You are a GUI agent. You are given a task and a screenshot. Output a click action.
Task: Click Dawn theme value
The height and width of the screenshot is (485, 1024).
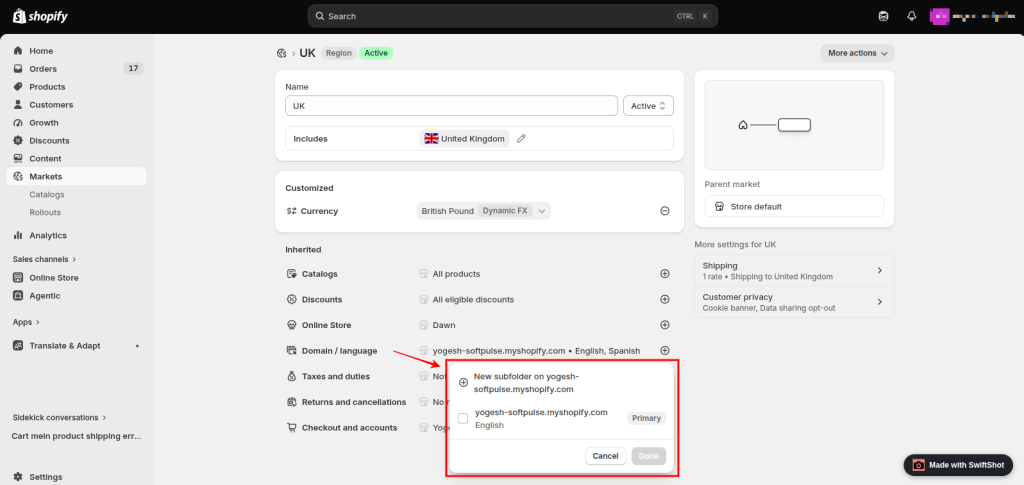click(444, 324)
